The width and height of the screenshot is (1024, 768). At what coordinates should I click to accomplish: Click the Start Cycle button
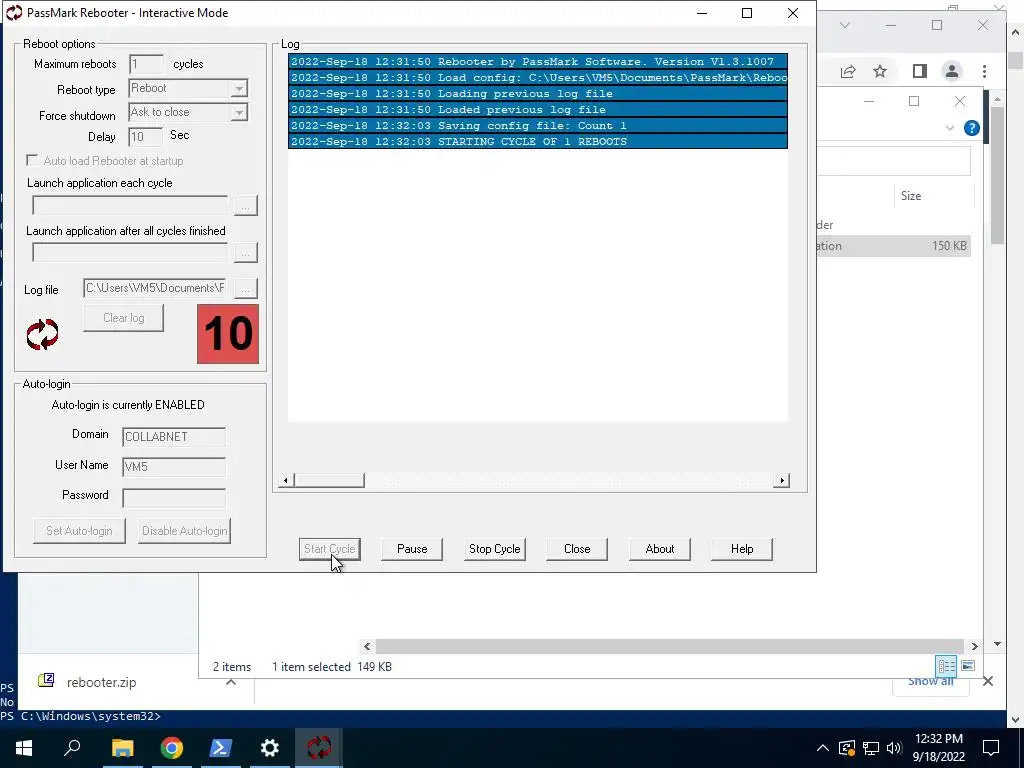330,549
